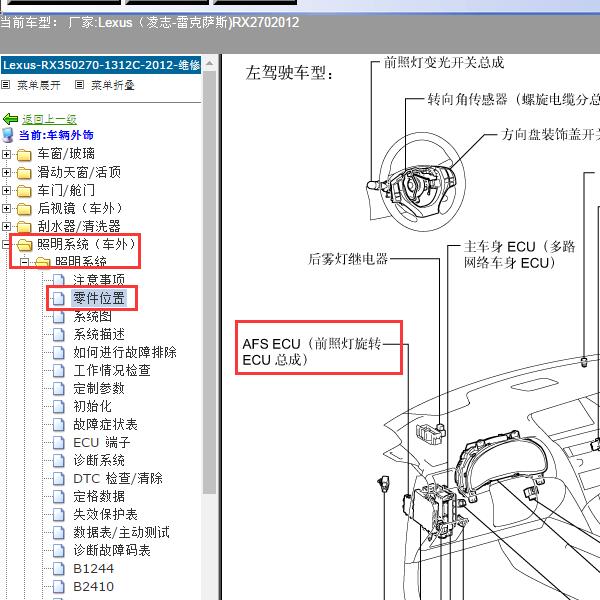Image resolution: width=600 pixels, height=600 pixels.
Task: Expand the 后视镜（车外） tree node
Action: click(6, 208)
